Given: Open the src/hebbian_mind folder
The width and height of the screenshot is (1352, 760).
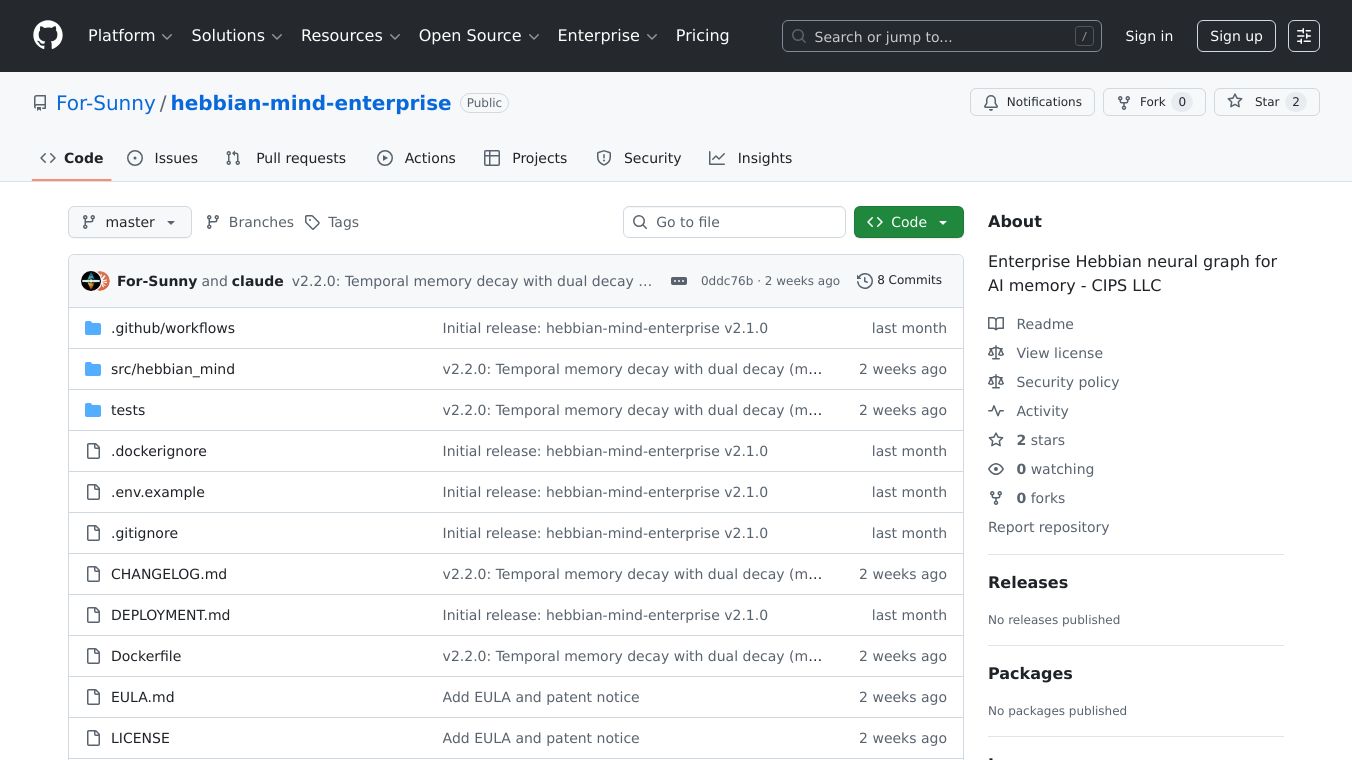Looking at the screenshot, I should click(173, 369).
